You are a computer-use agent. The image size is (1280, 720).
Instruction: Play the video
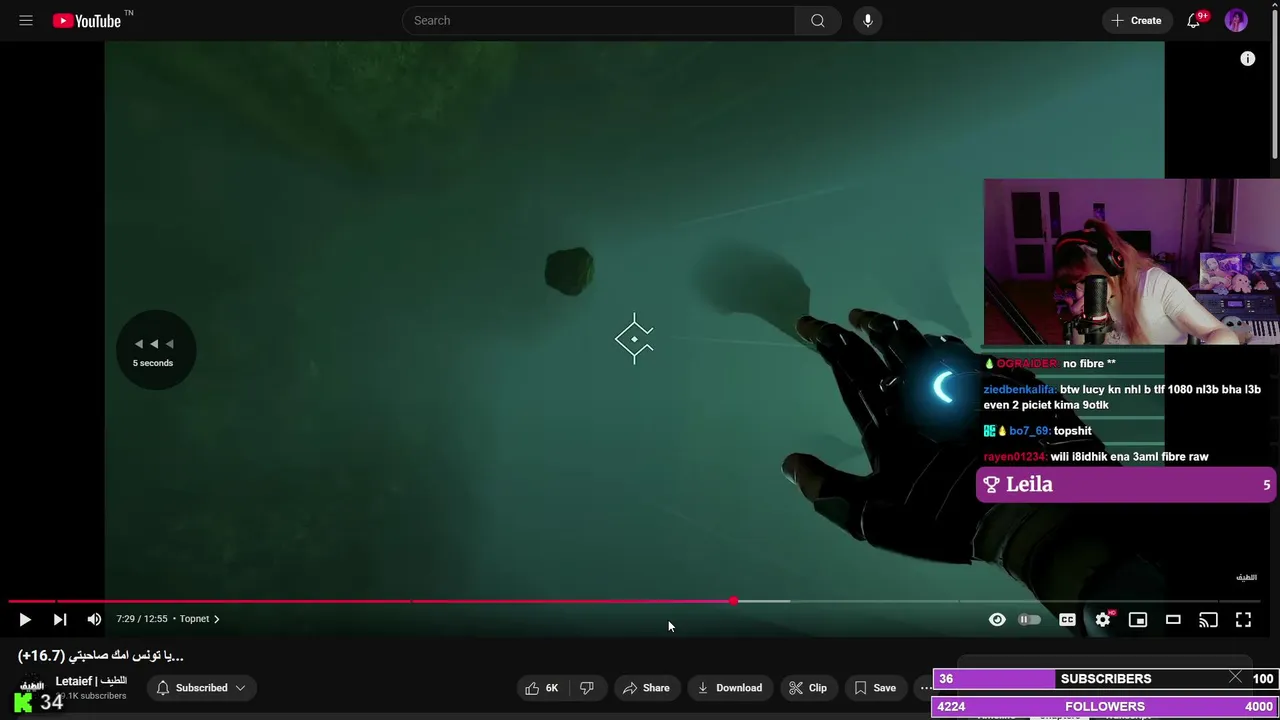tap(25, 620)
